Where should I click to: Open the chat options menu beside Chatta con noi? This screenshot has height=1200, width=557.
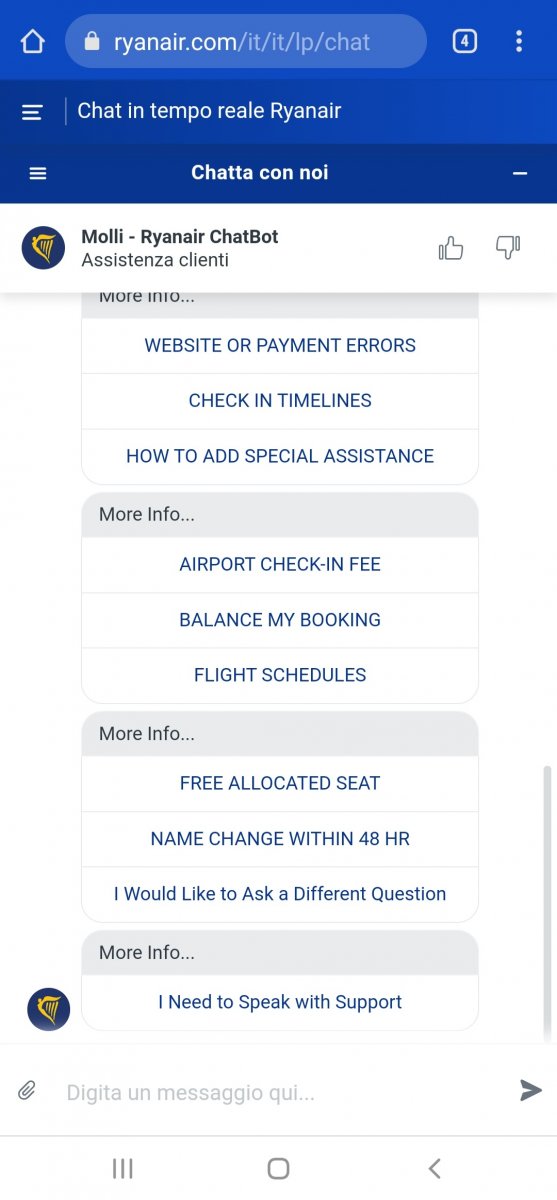pos(38,173)
